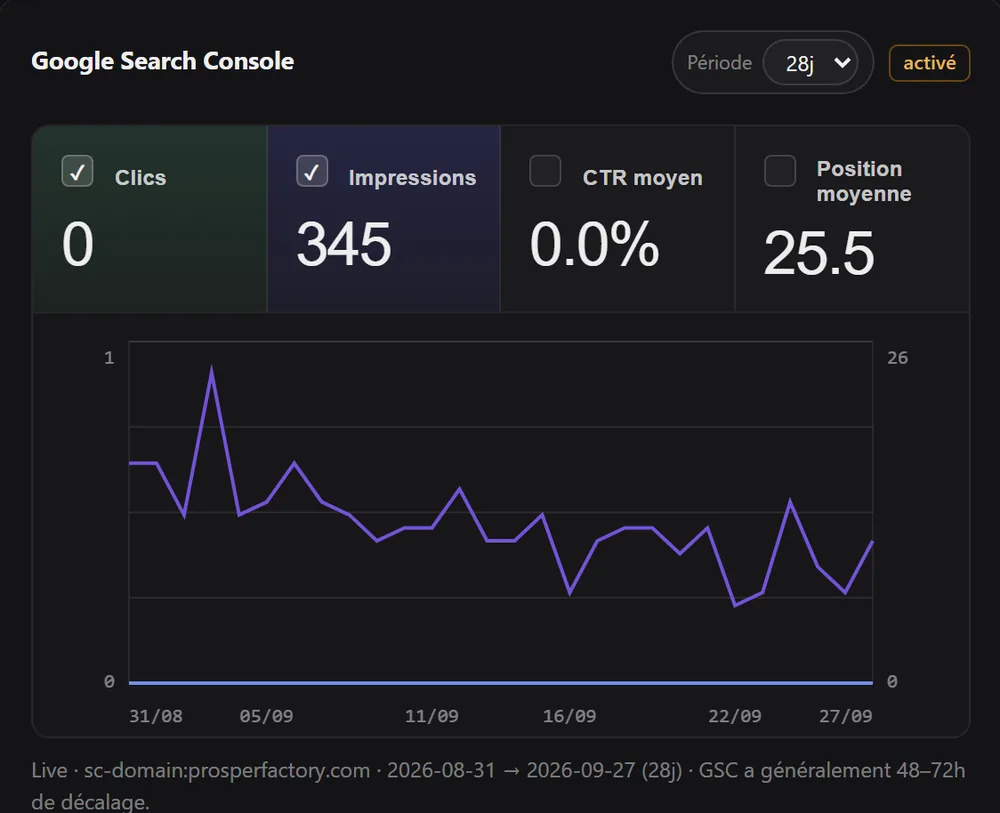
Task: Uncheck the Impressions checkbox
Action: point(312,171)
